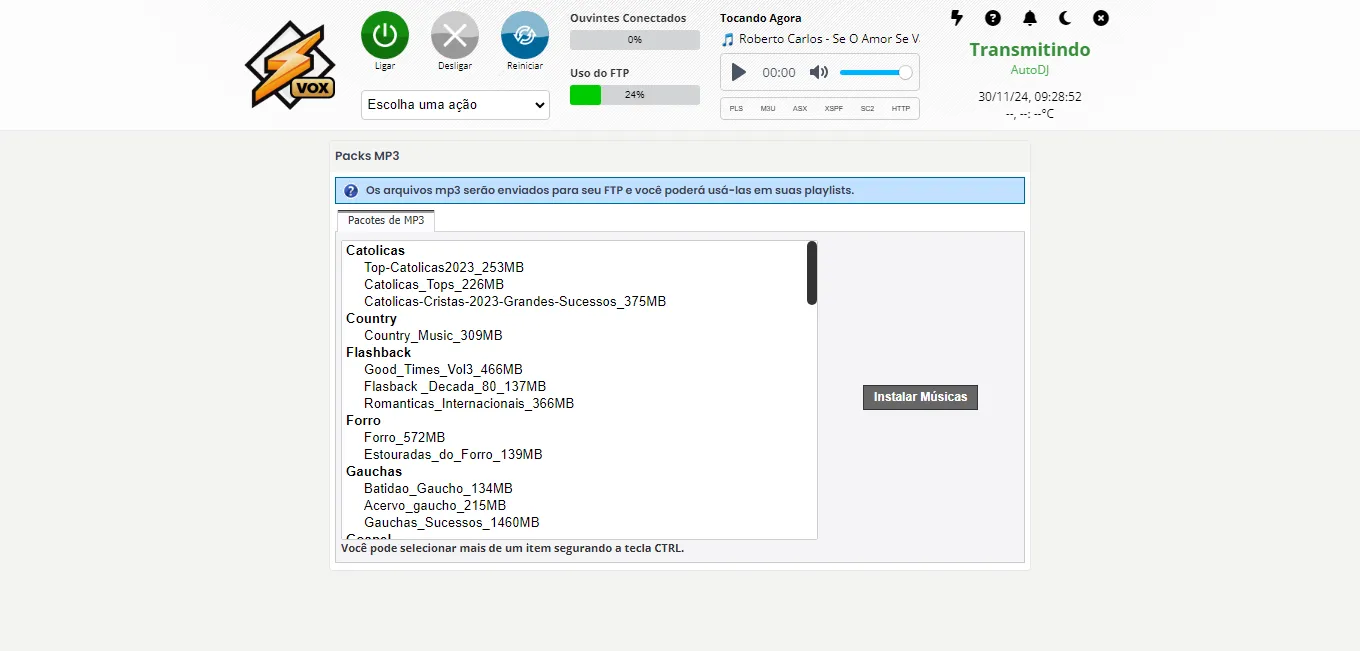This screenshot has width=1360, height=651.
Task: Switch to the Pacotes de MP3 tab
Action: point(386,220)
